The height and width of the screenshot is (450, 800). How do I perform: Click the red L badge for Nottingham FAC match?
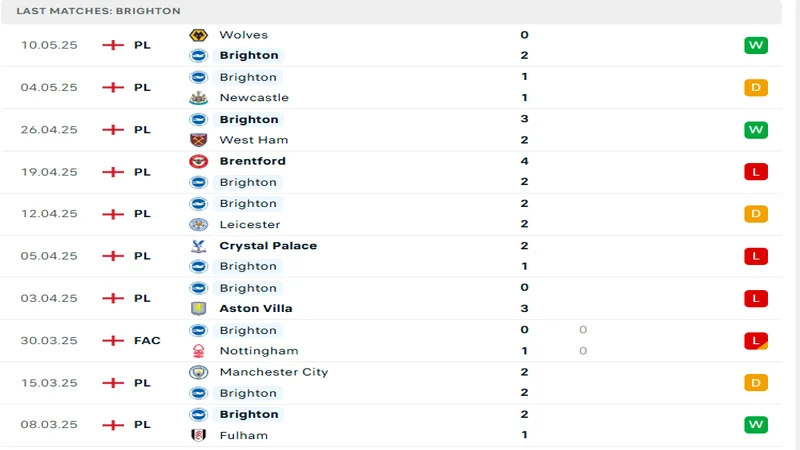tap(755, 341)
